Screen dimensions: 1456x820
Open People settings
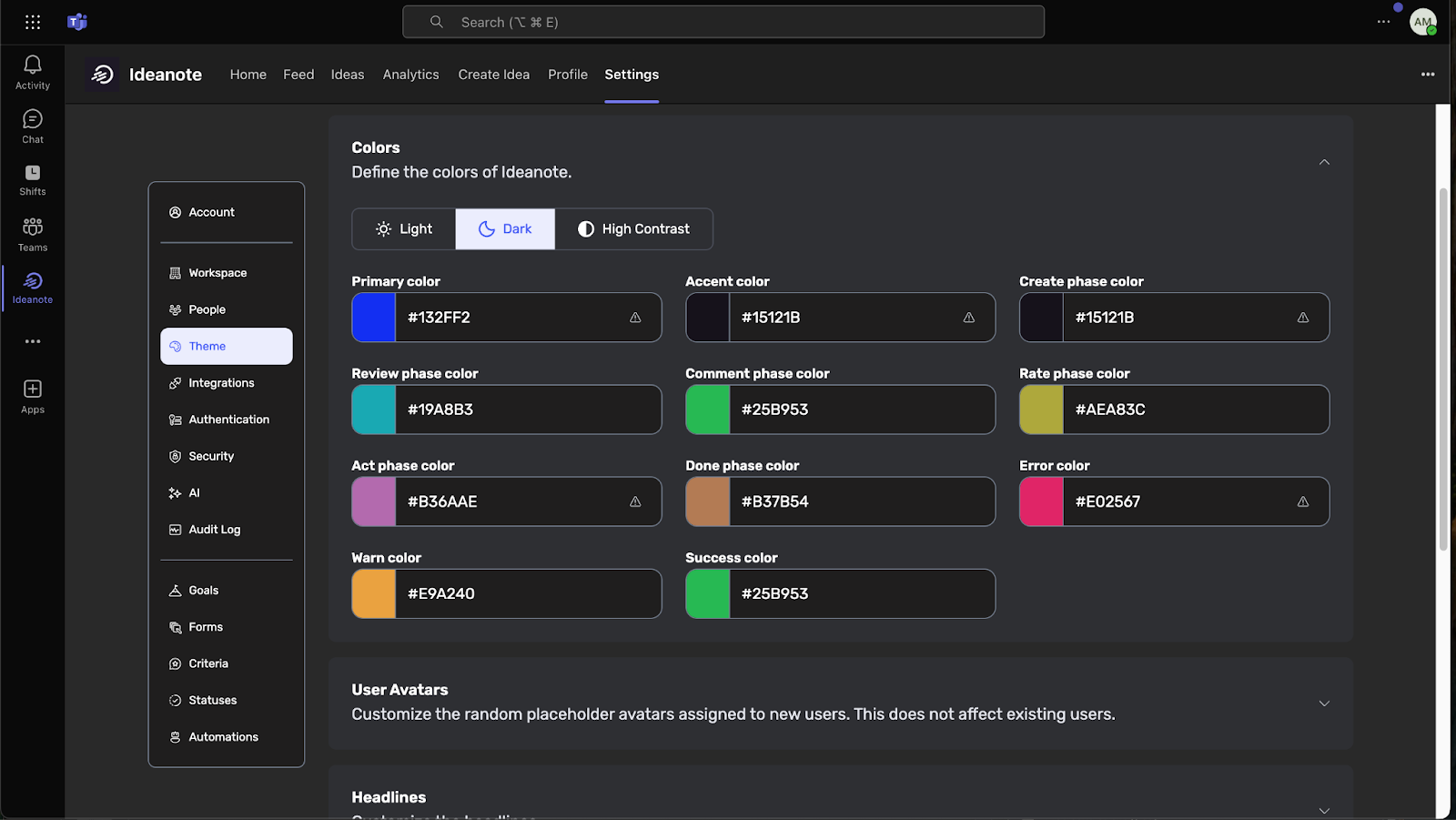coord(227,309)
